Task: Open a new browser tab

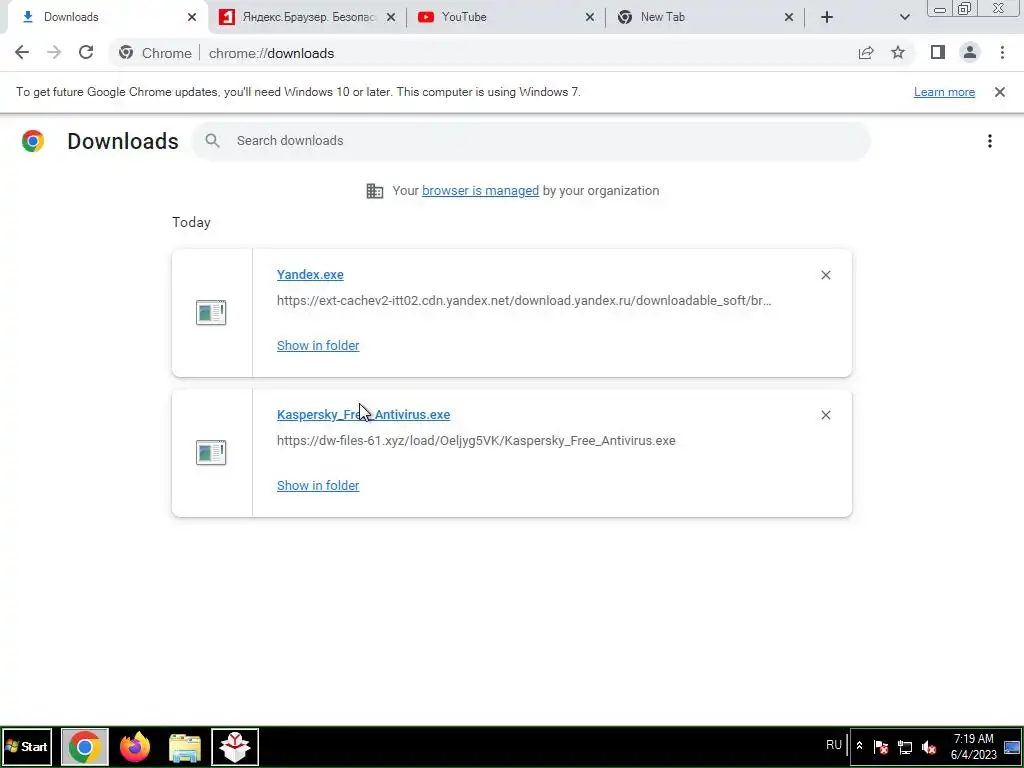Action: (827, 17)
